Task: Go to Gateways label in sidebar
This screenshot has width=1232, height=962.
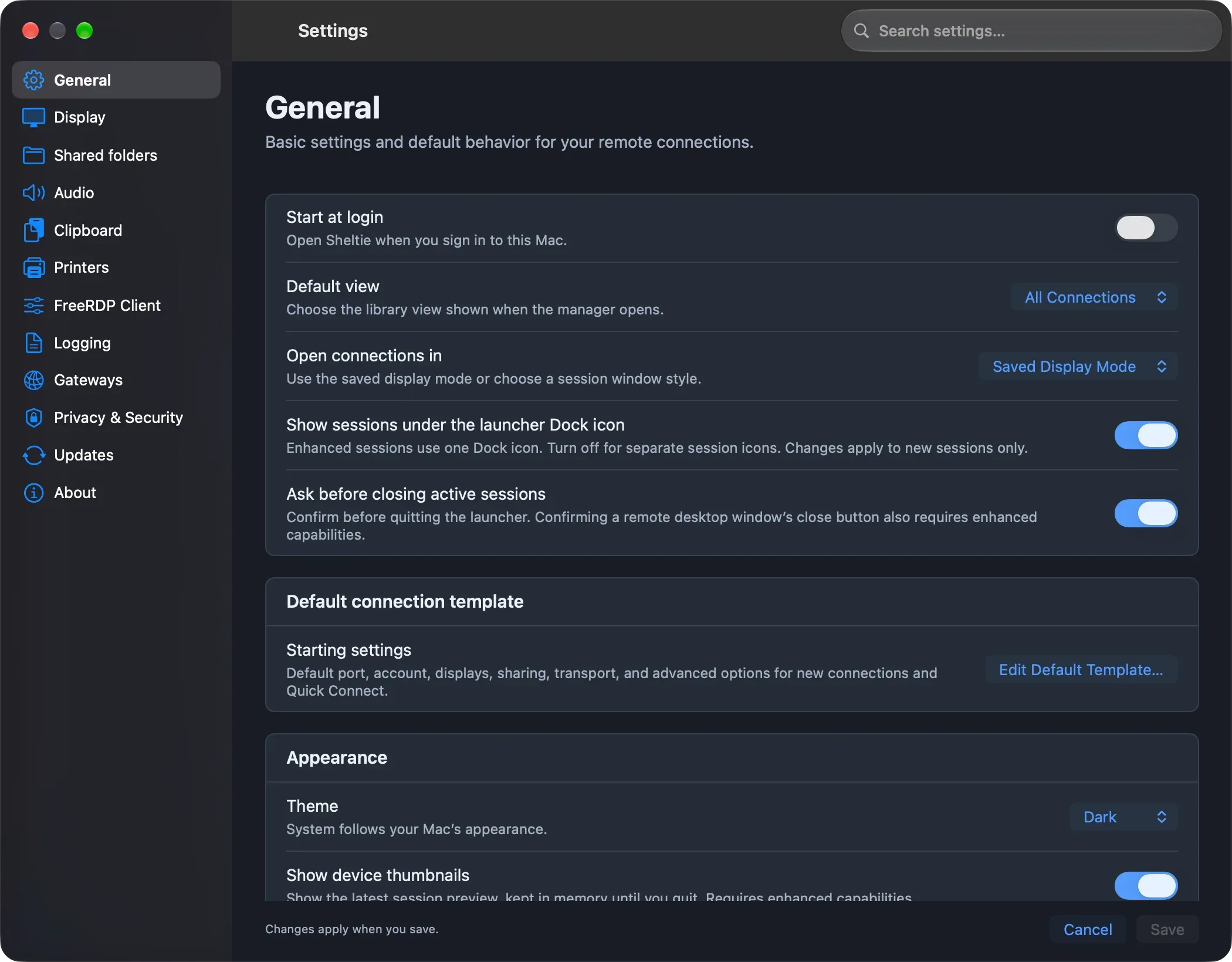Action: pos(88,380)
